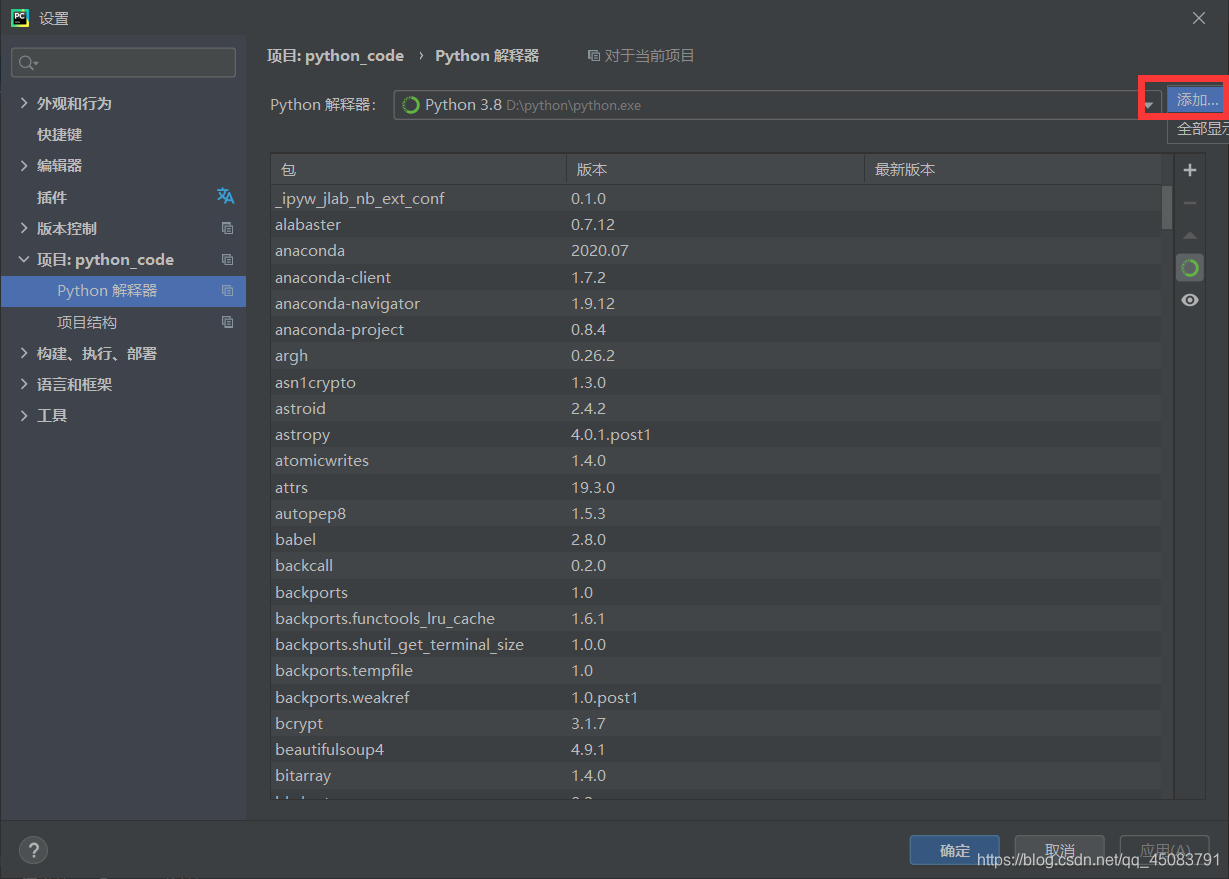Expand the 语言和框架 section
Image resolution: width=1229 pixels, height=879 pixels.
pos(24,384)
